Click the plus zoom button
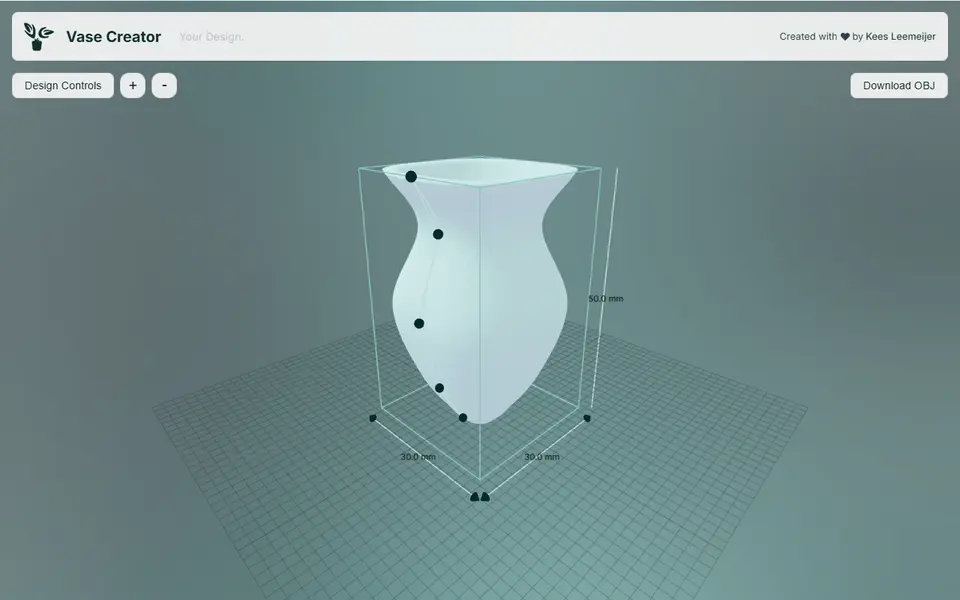This screenshot has width=960, height=600. [133, 86]
